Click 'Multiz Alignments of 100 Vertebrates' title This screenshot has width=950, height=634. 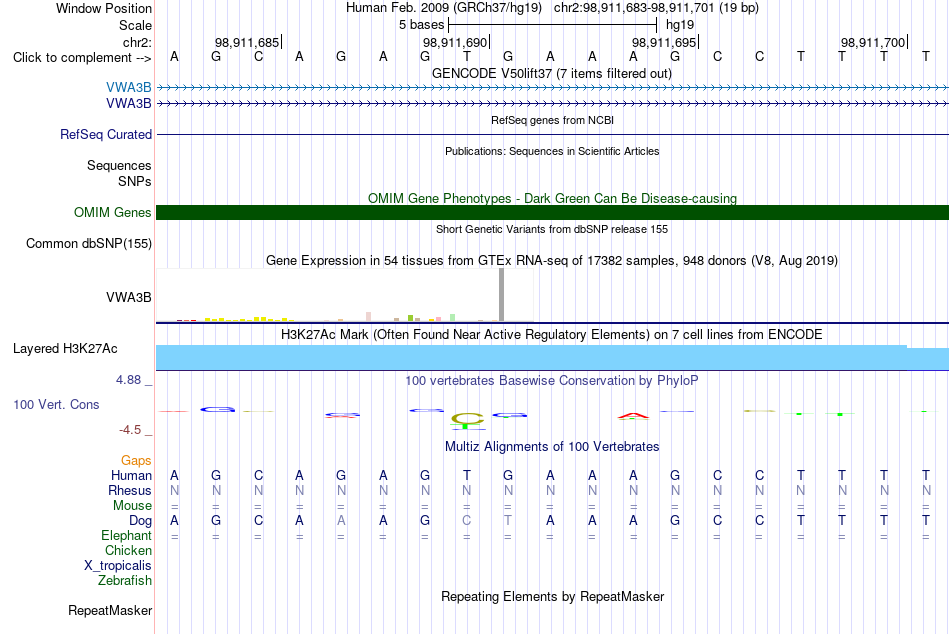coord(552,447)
